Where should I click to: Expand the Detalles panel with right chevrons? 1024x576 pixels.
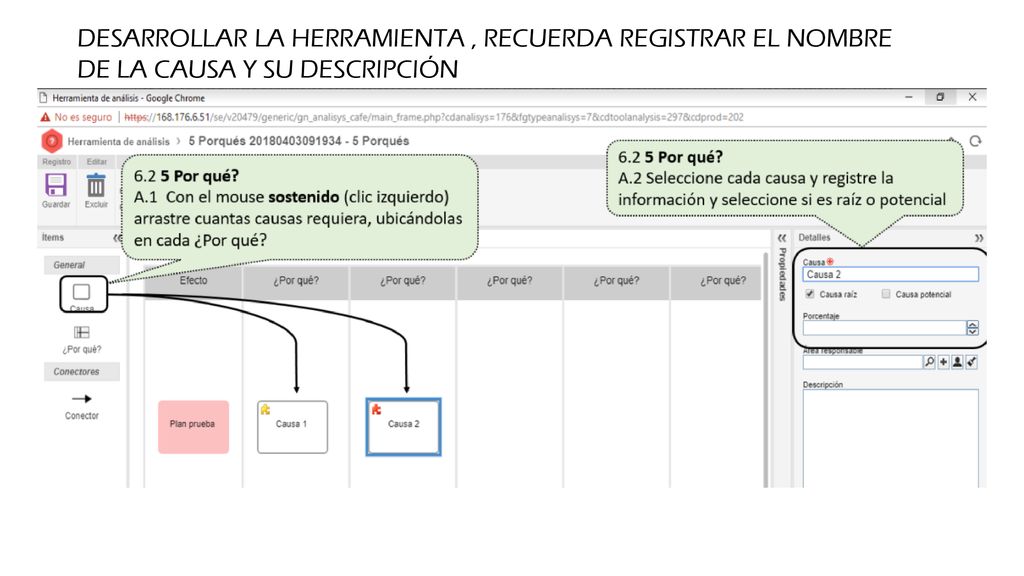pos(979,238)
